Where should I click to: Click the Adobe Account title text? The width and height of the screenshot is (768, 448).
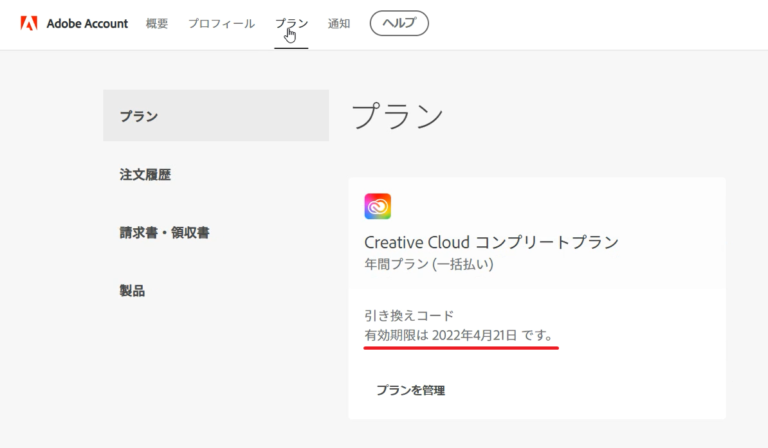pyautogui.click(x=87, y=23)
